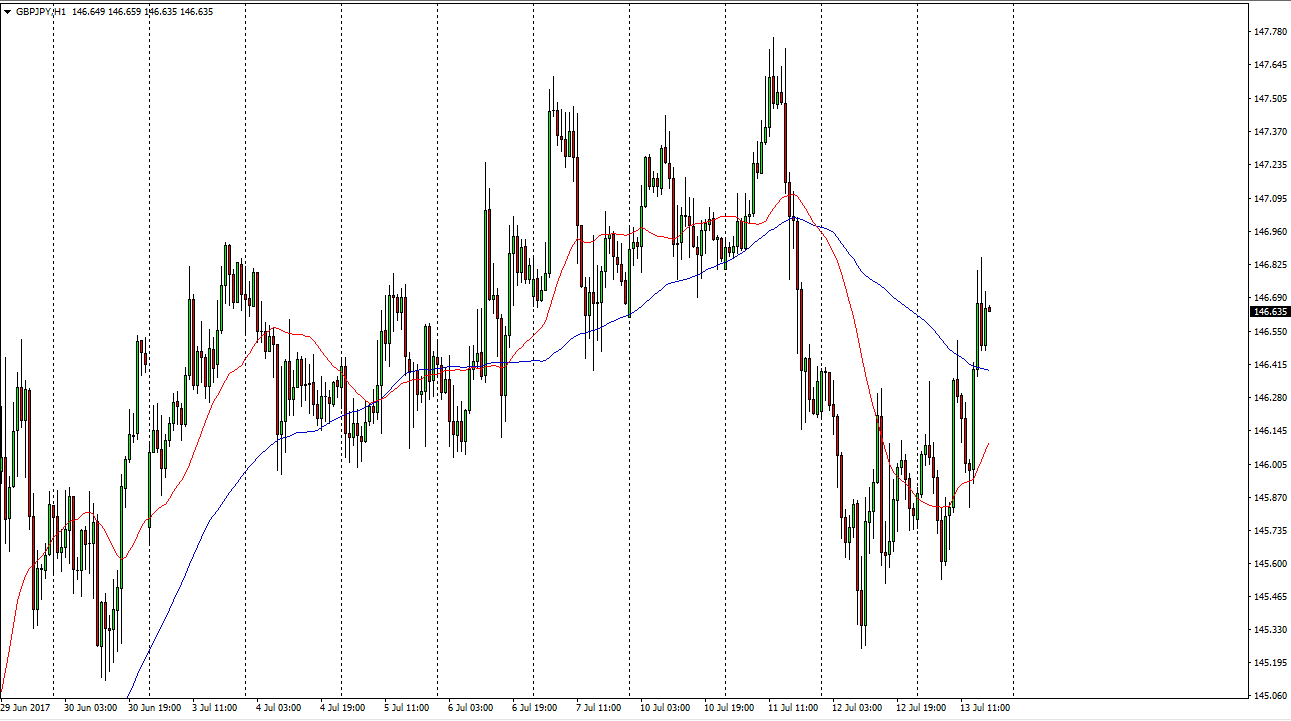This screenshot has width=1291, height=721.
Task: Click the triangle arrow beside GBPJPY,H1
Action: point(8,12)
